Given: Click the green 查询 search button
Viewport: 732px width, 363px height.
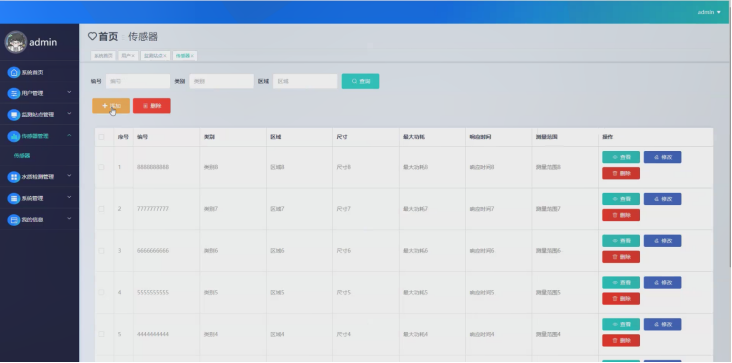Looking at the screenshot, I should (x=360, y=81).
